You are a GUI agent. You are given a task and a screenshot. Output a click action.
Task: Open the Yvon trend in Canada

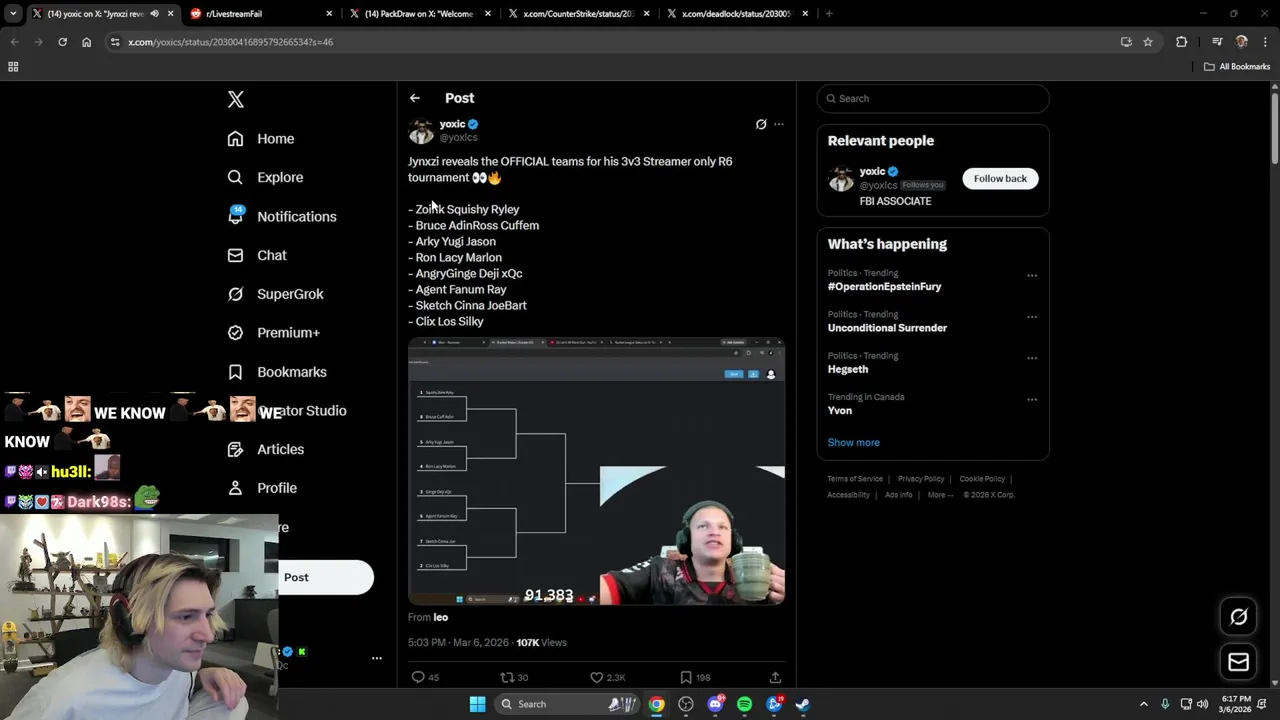pos(840,410)
